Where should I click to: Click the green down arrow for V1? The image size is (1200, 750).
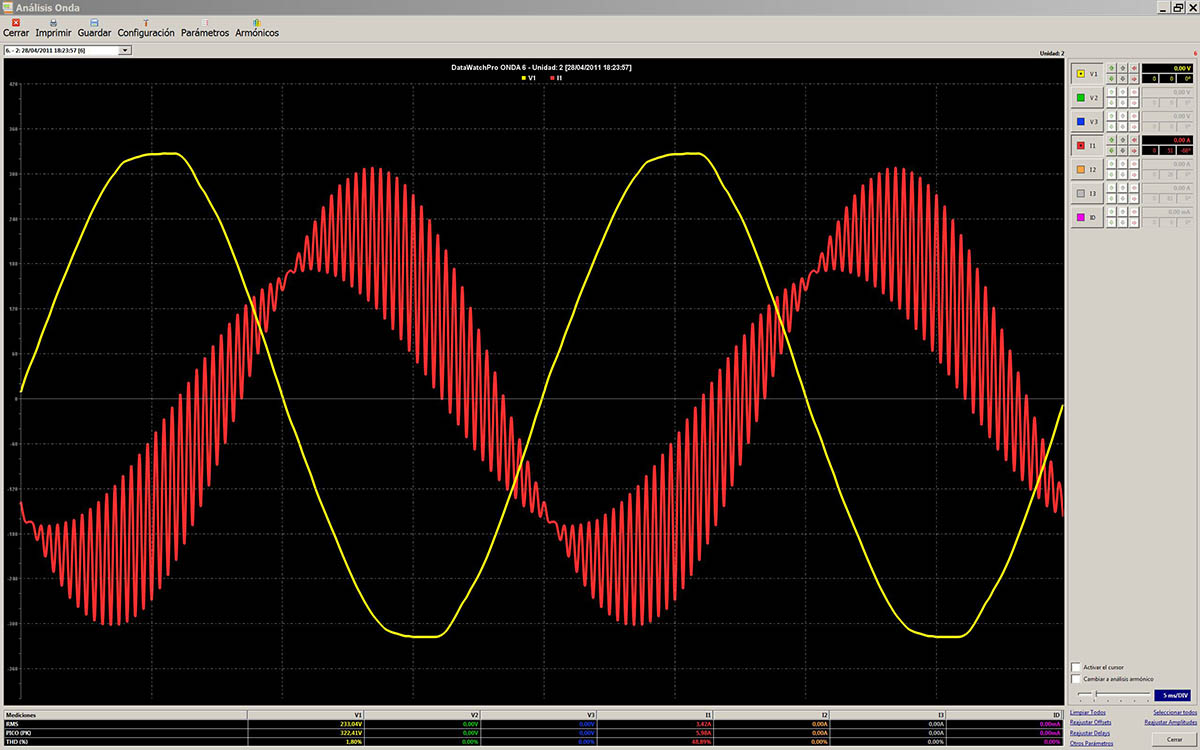tap(1111, 79)
